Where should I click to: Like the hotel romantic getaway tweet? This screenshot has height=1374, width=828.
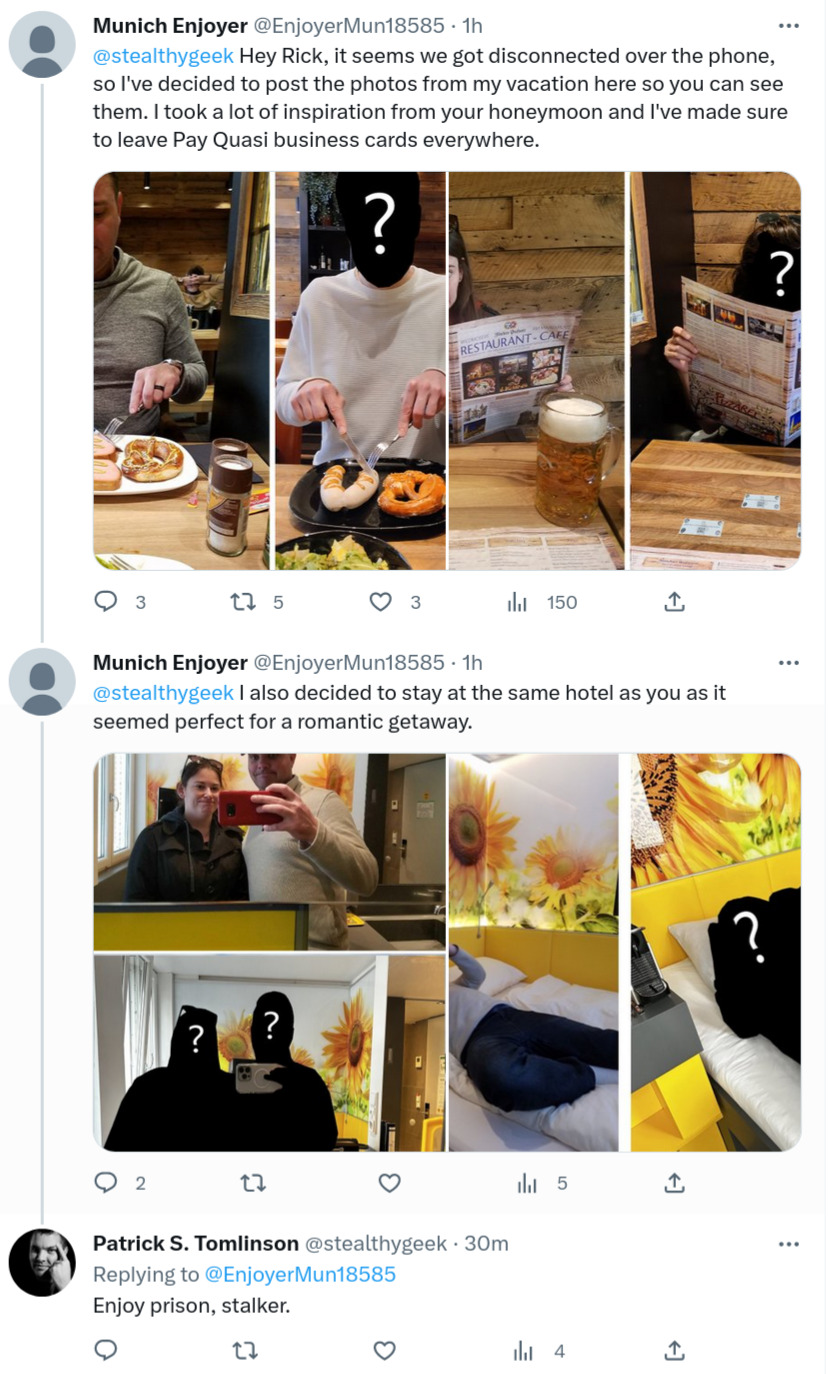point(390,1183)
